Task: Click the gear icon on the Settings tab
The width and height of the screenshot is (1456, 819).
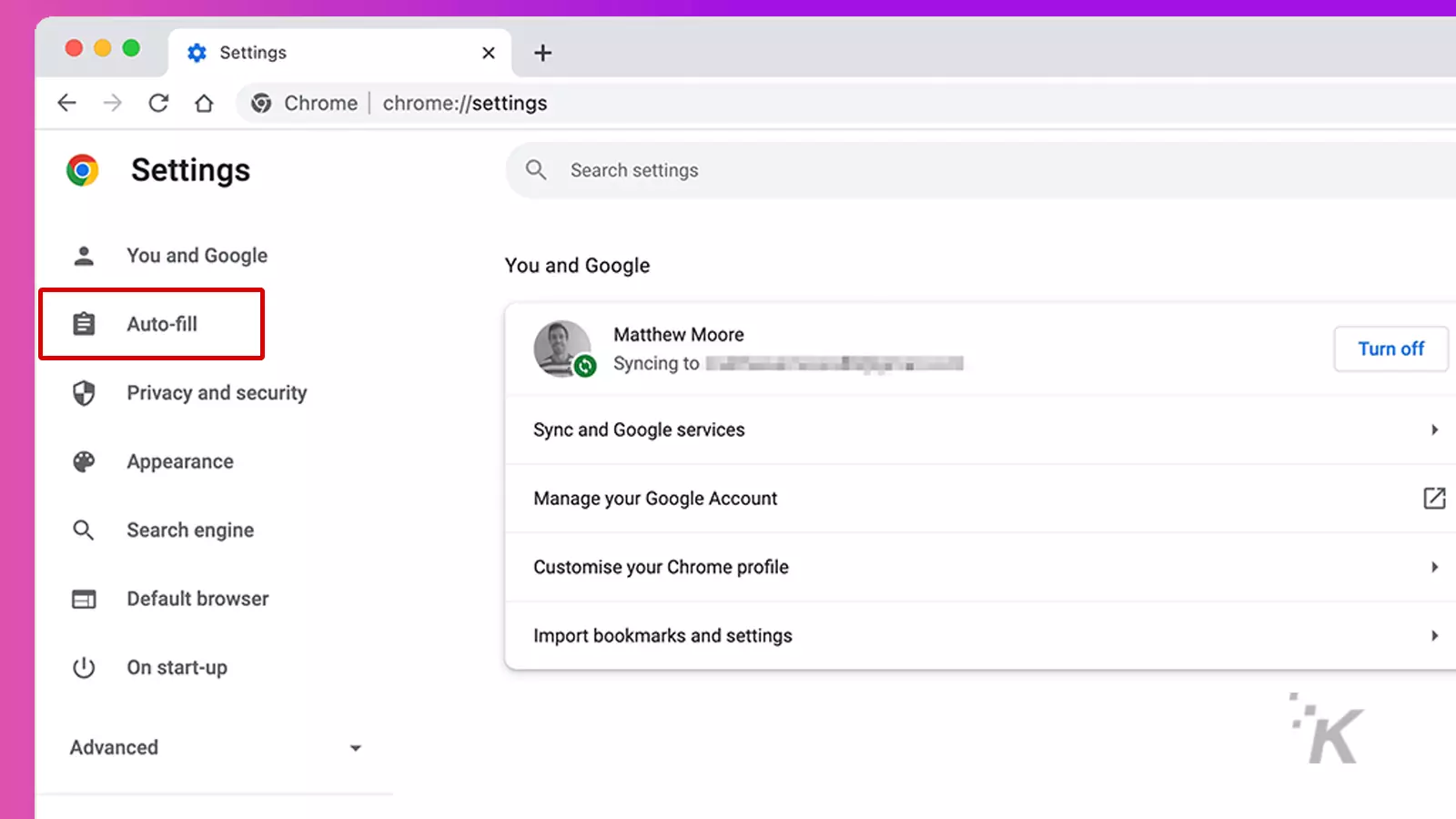Action: [x=197, y=53]
